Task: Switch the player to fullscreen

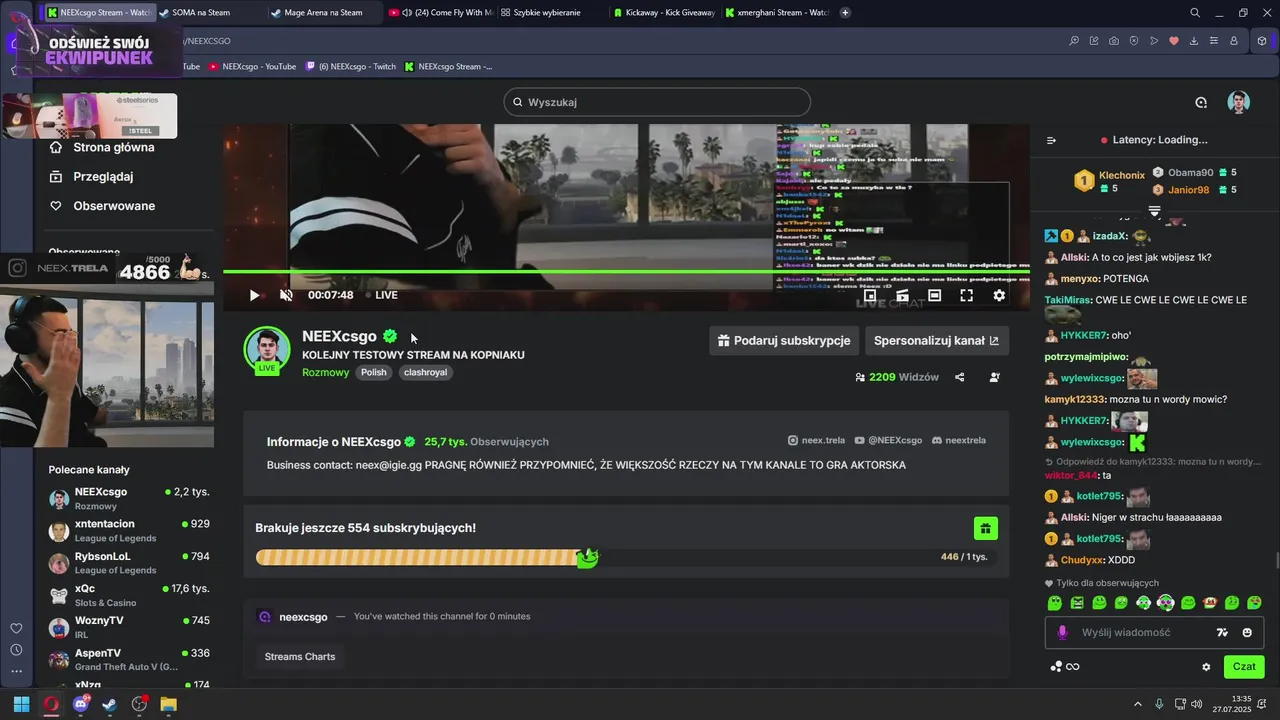Action: (967, 295)
